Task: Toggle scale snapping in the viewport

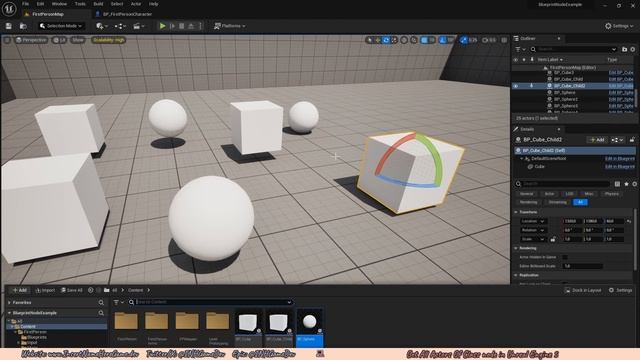Action: (x=463, y=40)
